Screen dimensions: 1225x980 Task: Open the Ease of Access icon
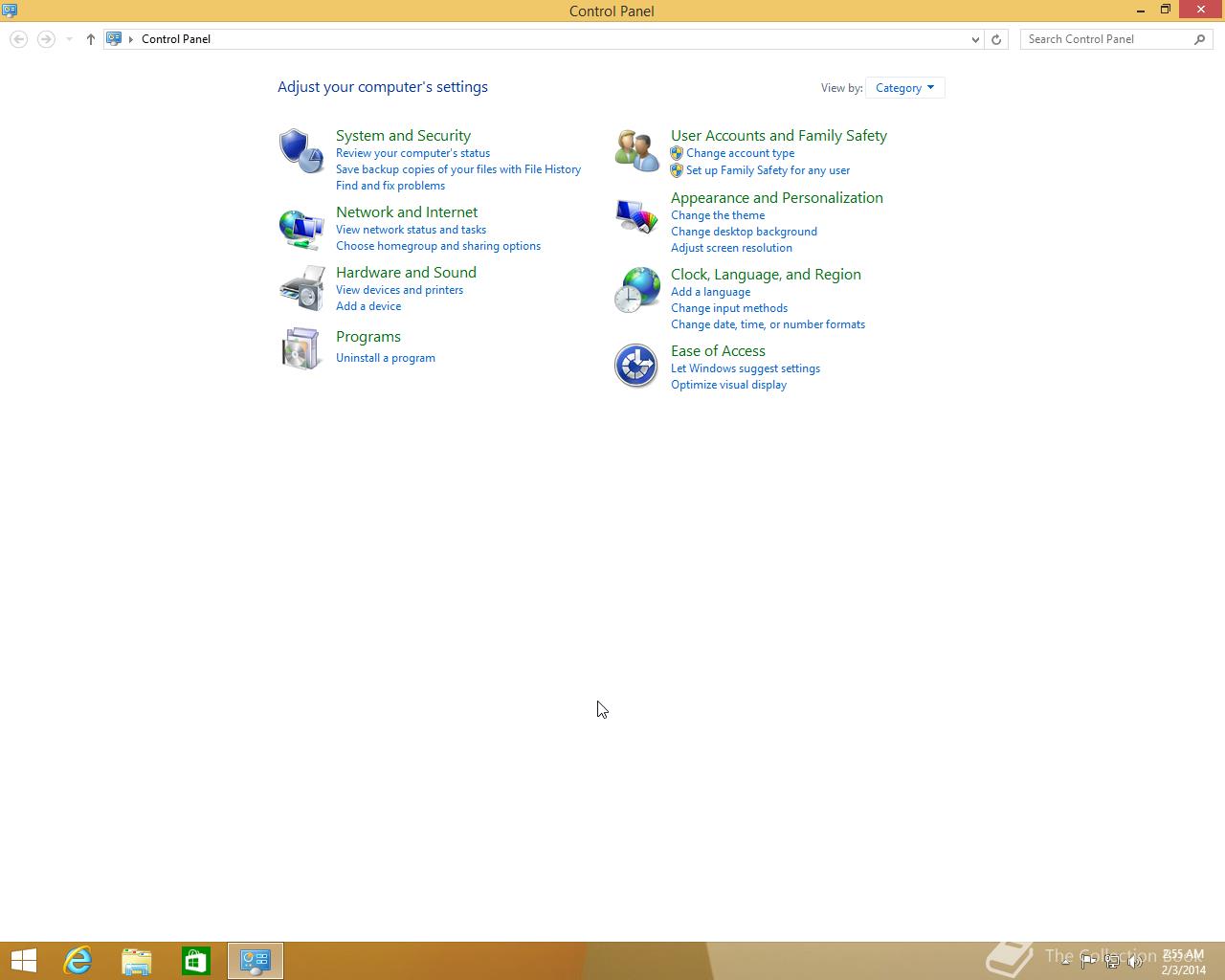[636, 366]
